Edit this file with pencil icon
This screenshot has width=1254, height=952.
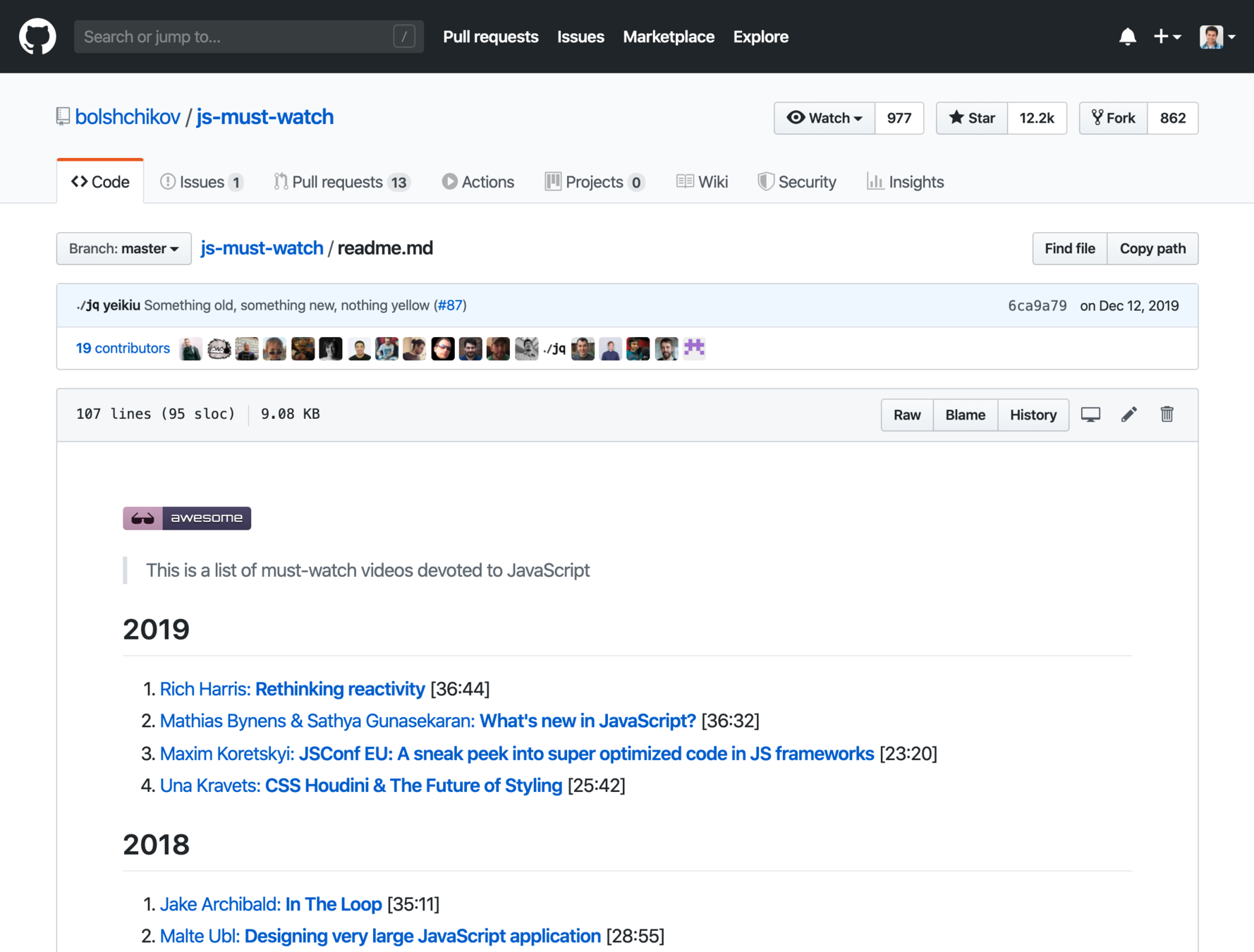[1129, 415]
